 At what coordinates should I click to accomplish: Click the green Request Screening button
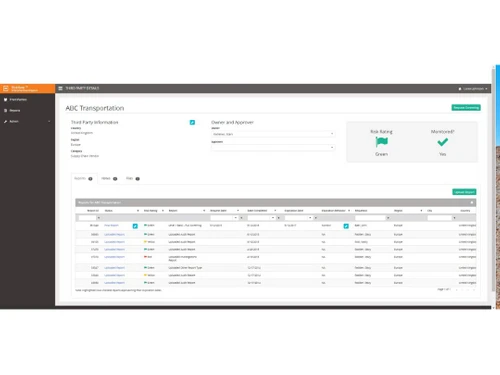click(x=466, y=108)
